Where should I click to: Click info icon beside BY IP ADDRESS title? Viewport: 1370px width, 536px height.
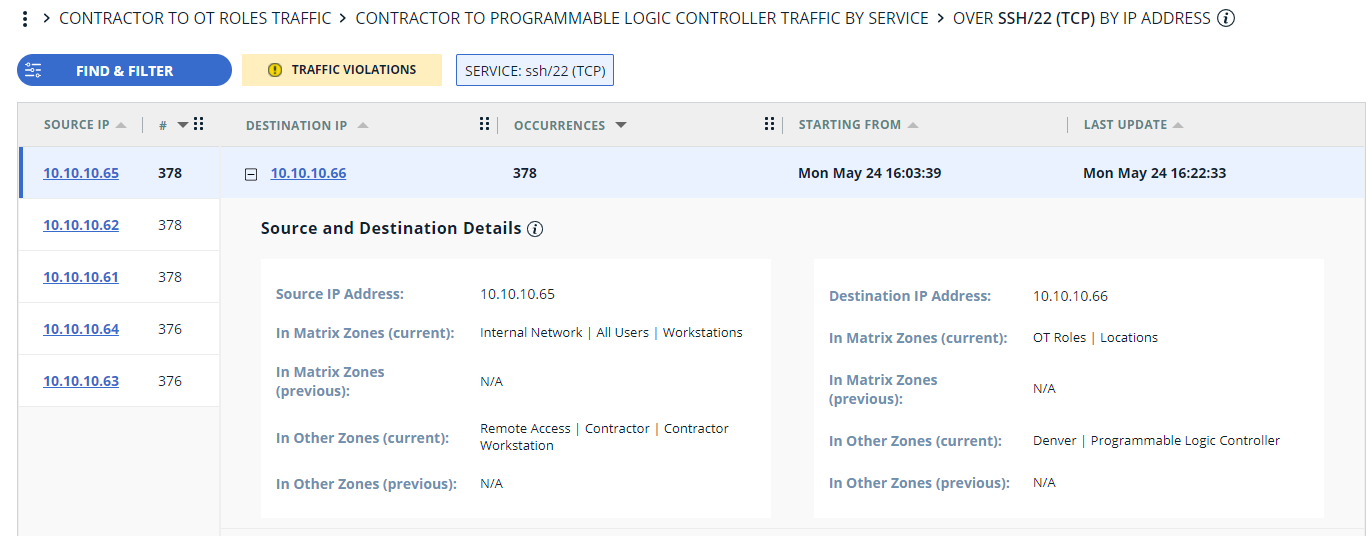coord(1226,19)
